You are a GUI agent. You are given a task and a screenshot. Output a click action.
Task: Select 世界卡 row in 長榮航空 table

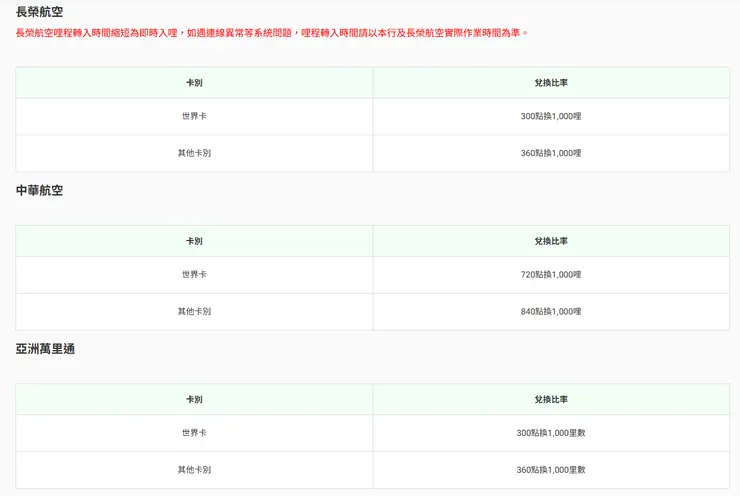click(x=372, y=117)
